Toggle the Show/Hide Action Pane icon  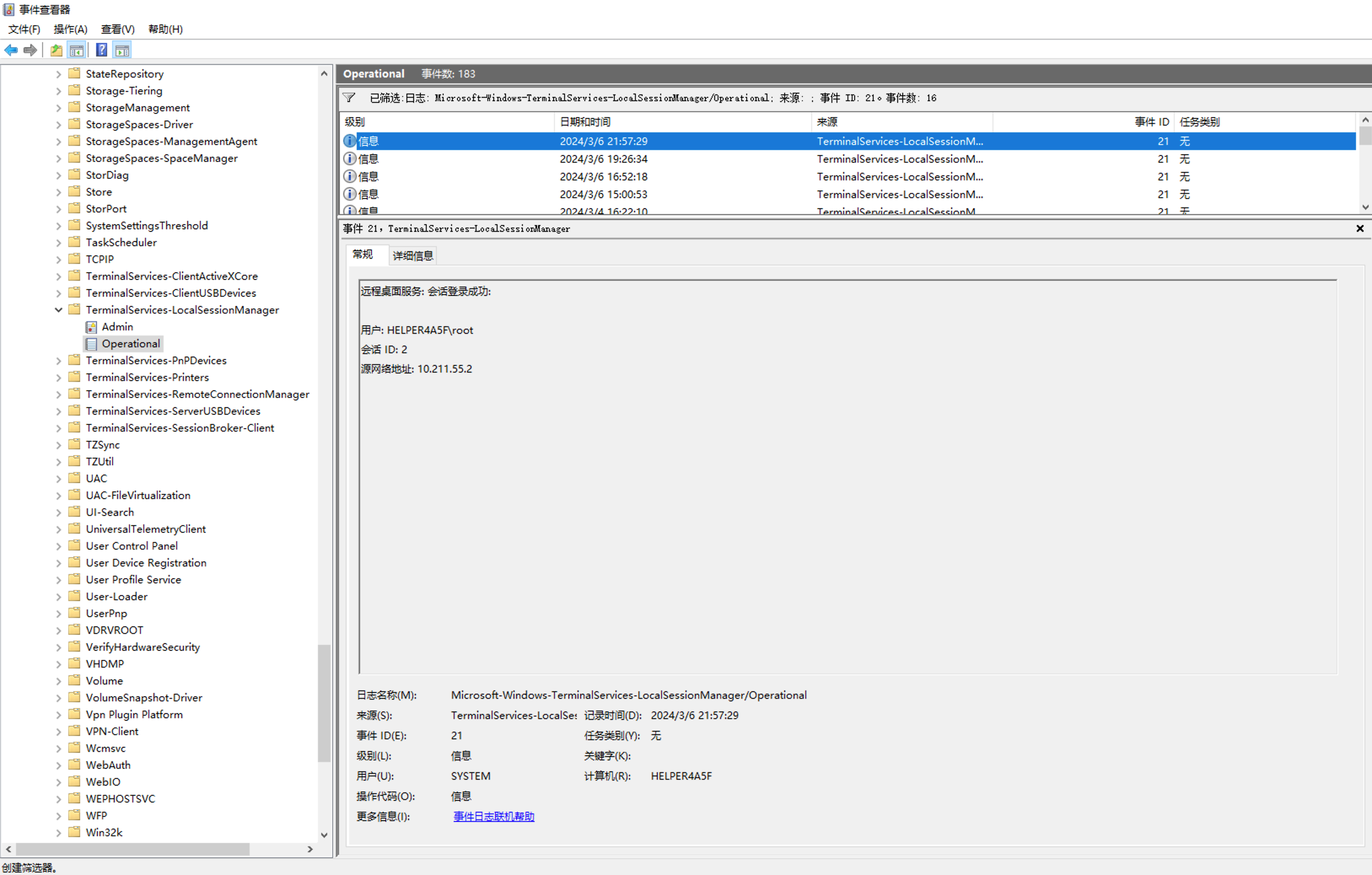(x=122, y=50)
